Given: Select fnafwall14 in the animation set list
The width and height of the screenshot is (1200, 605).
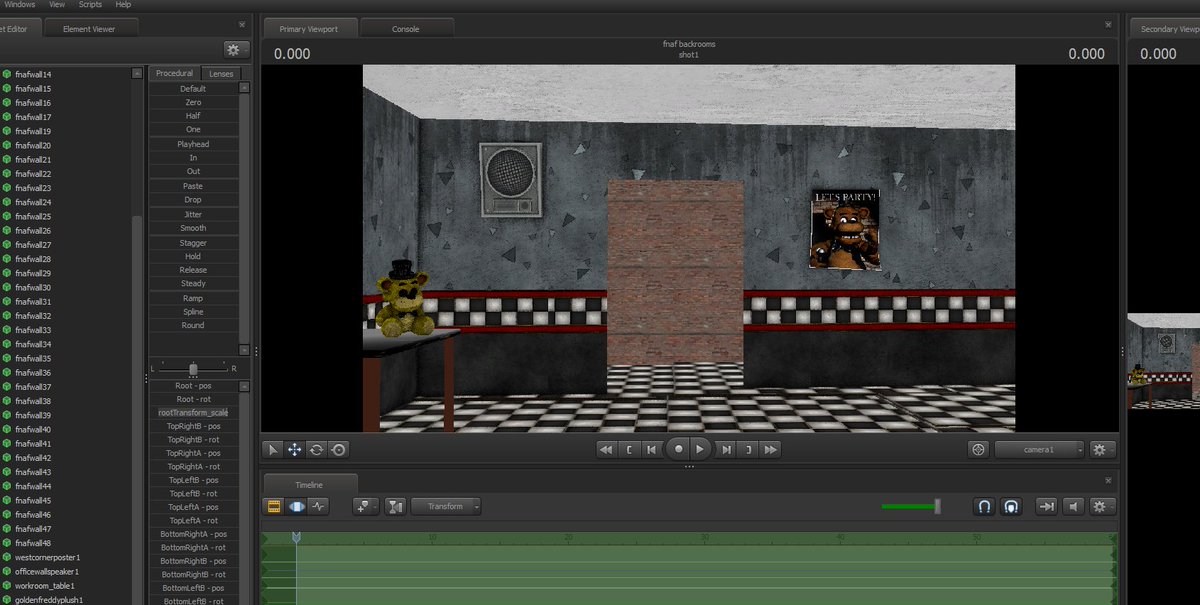Looking at the screenshot, I should 33,74.
